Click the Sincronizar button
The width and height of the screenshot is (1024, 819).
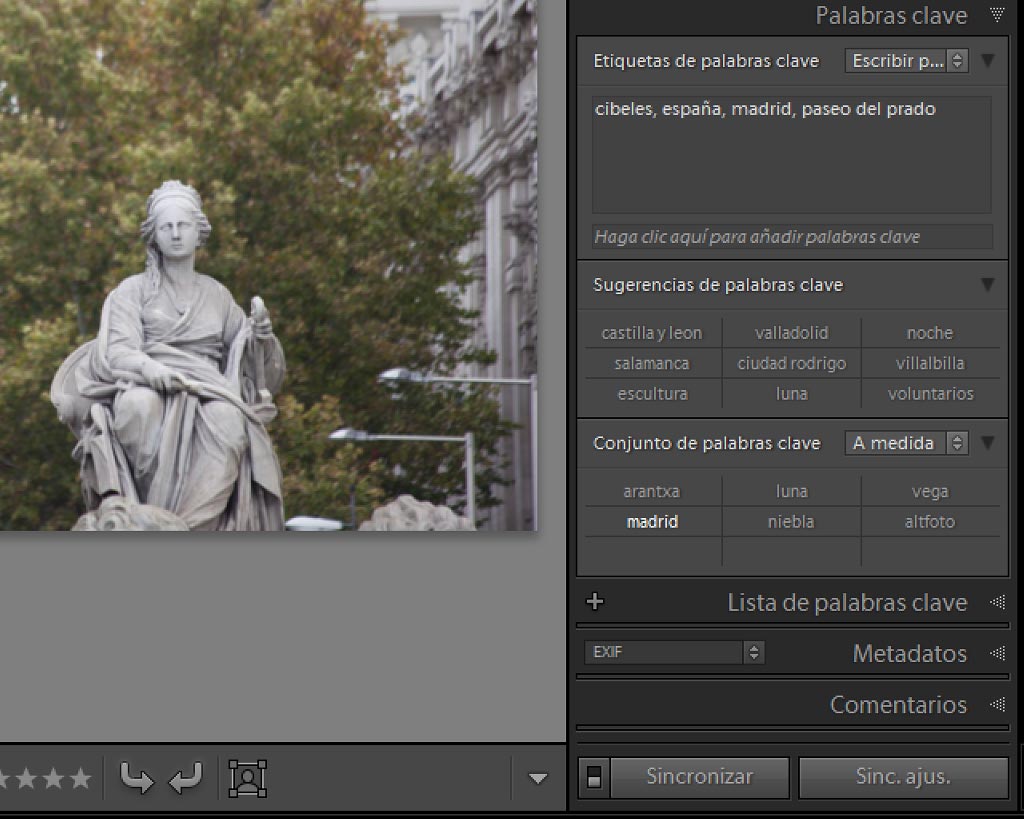(x=699, y=777)
